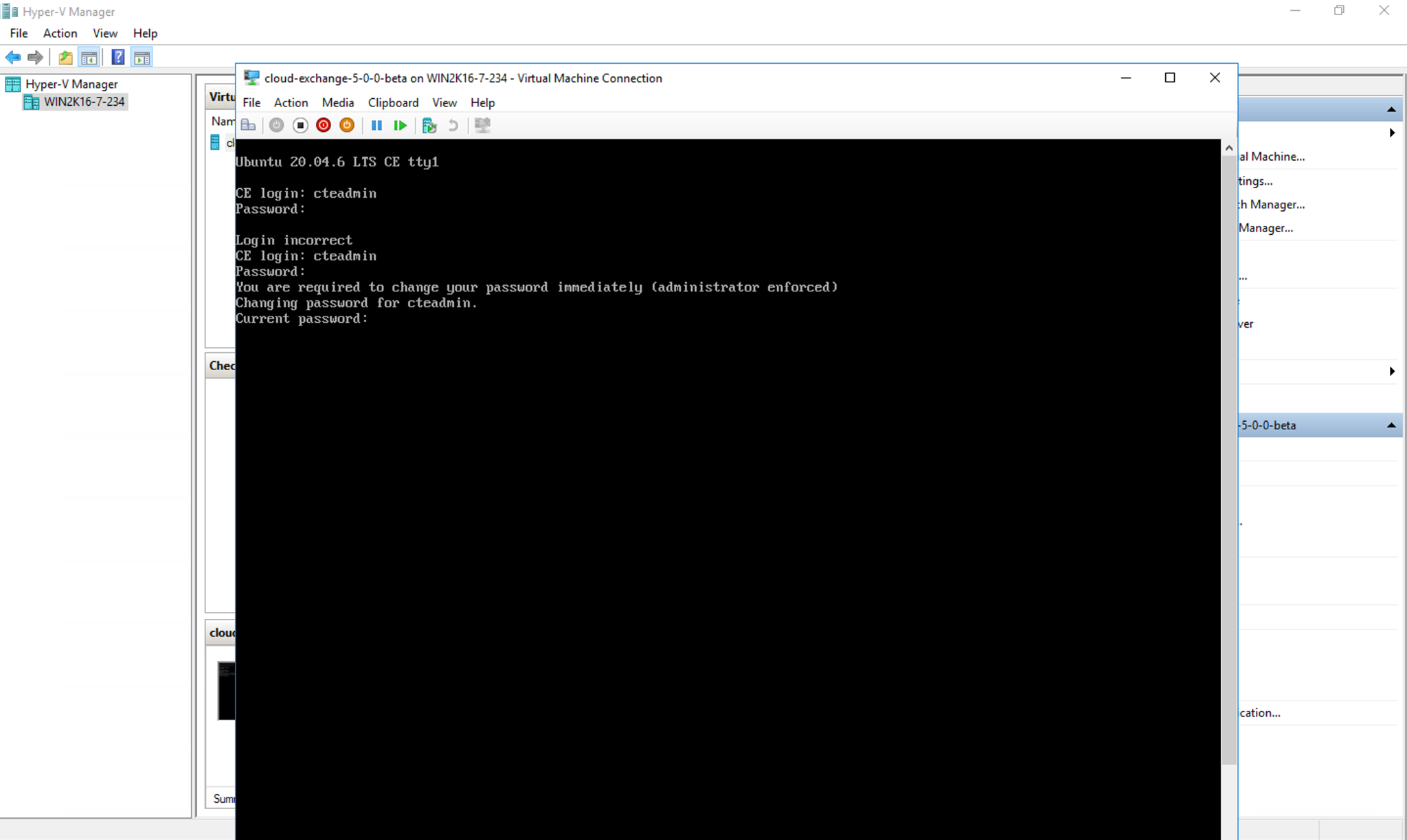Click the Checkpoint icon in VM toolbar

[x=429, y=125]
